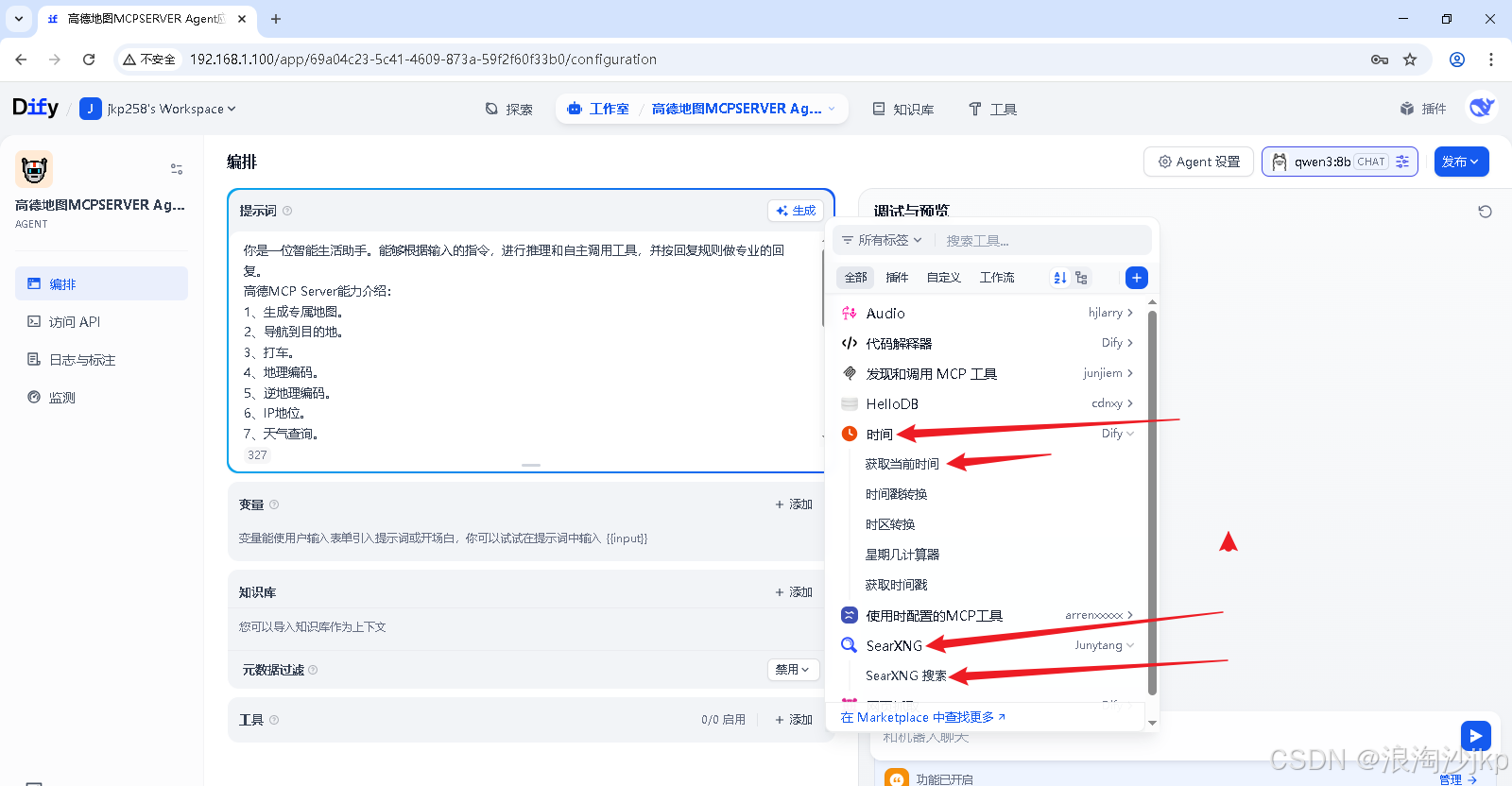The height and width of the screenshot is (786, 1512).
Task: Open model parameter sliders icon
Action: [x=1402, y=162]
